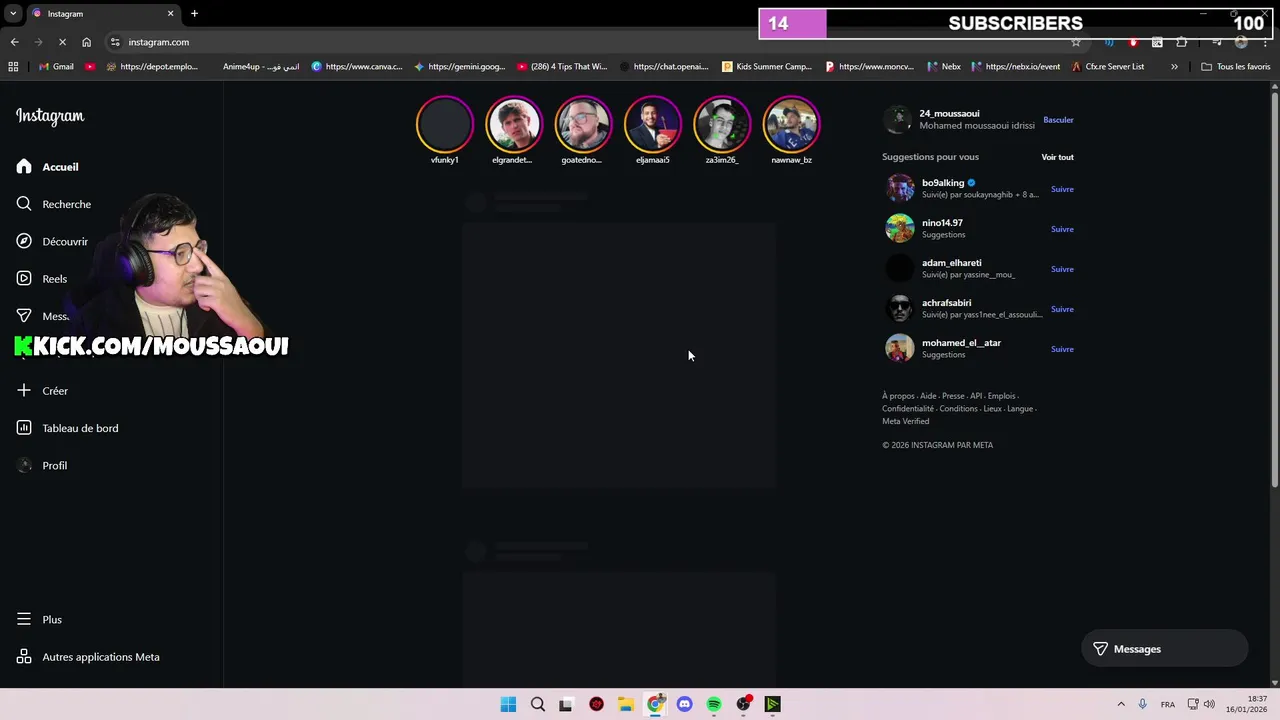Open Tableau de bord dashboard
This screenshot has width=1280, height=720.
(x=67, y=428)
